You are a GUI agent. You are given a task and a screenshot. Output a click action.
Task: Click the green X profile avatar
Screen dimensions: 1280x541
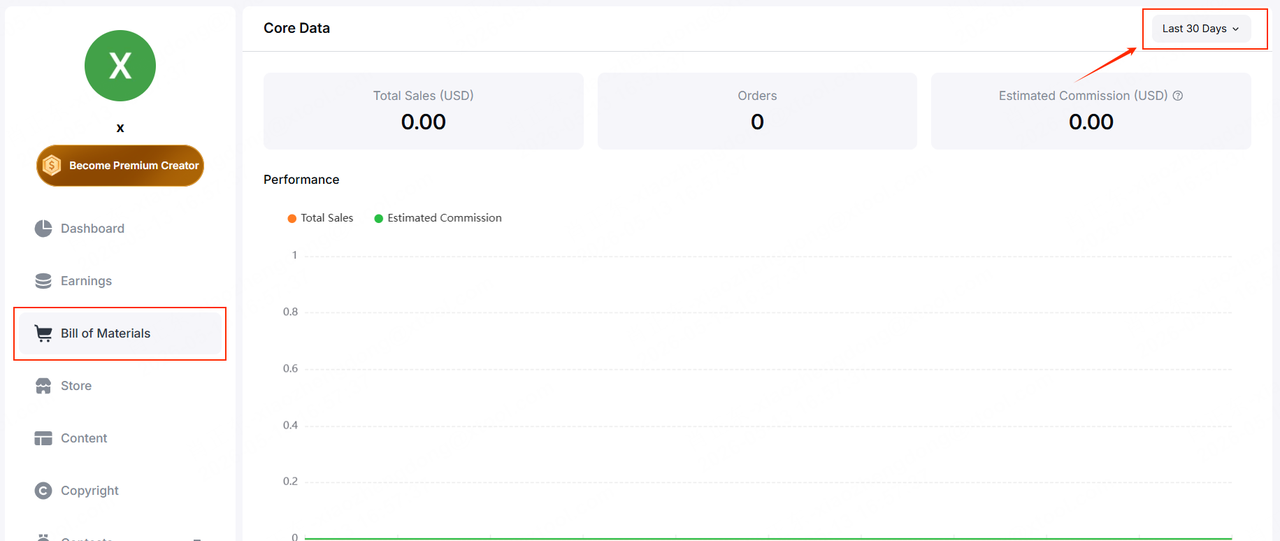coord(120,66)
